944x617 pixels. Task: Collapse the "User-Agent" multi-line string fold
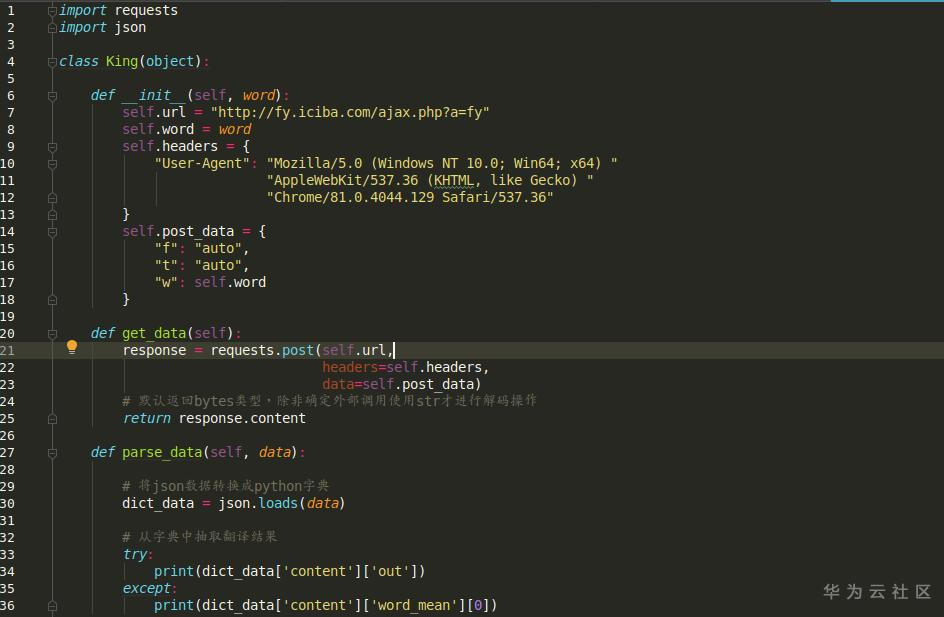point(52,164)
